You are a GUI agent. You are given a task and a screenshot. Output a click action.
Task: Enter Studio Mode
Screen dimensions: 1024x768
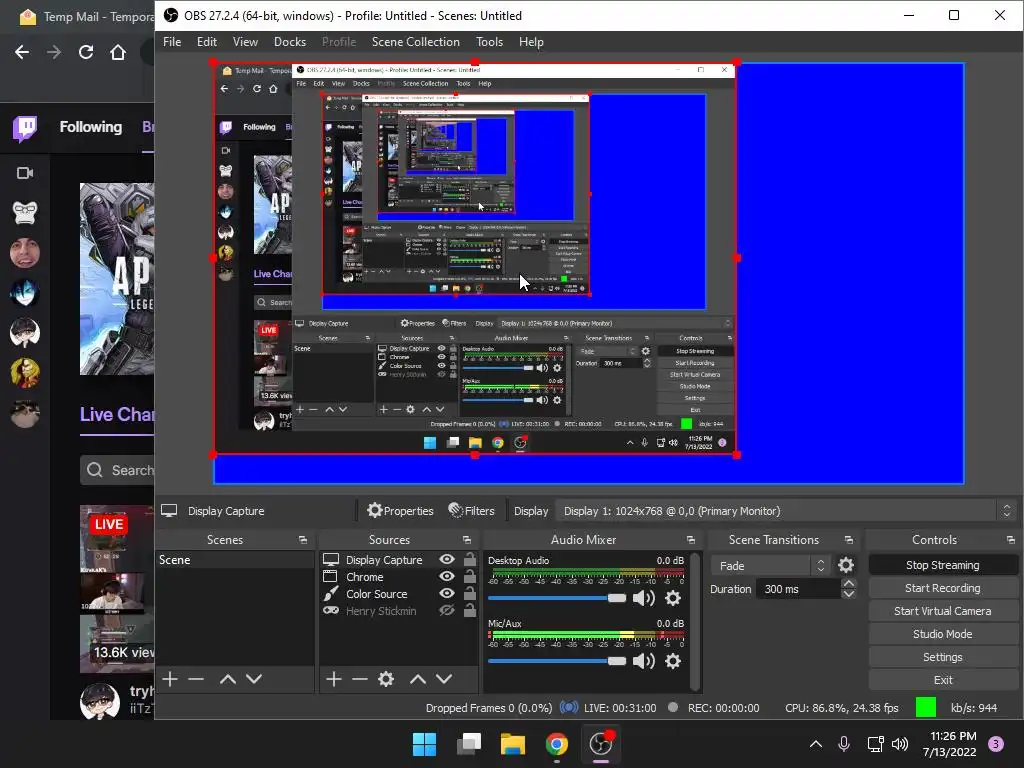(x=942, y=633)
